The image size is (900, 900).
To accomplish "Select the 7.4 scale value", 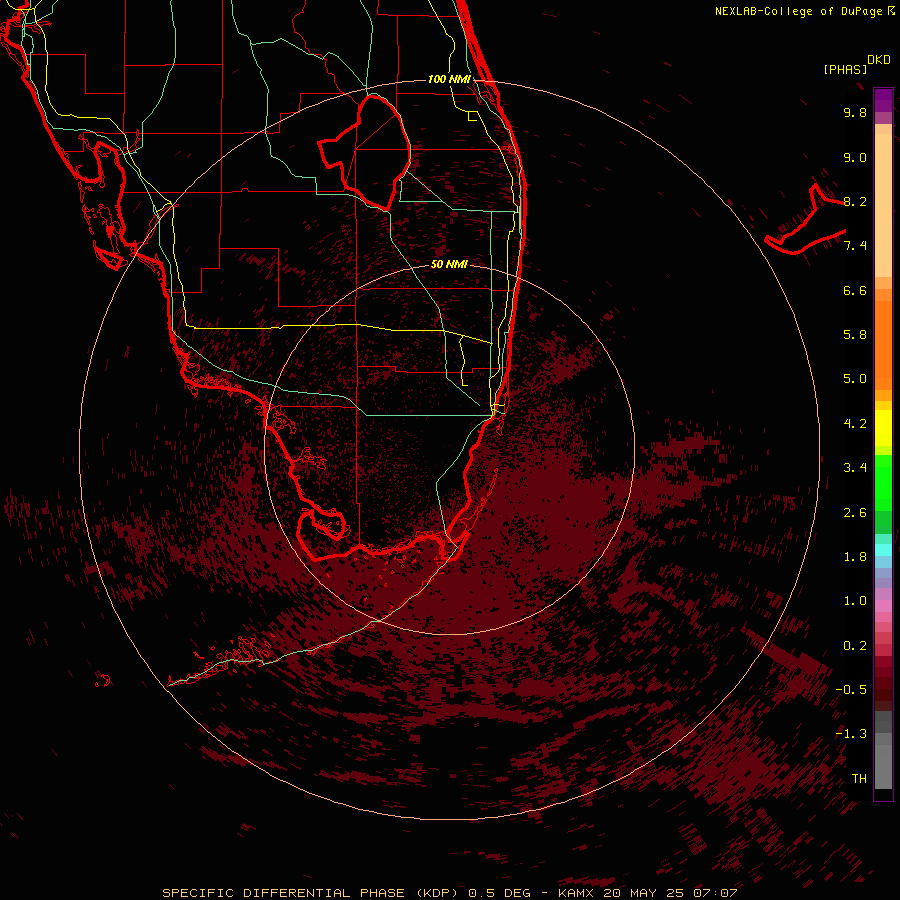I will point(855,246).
